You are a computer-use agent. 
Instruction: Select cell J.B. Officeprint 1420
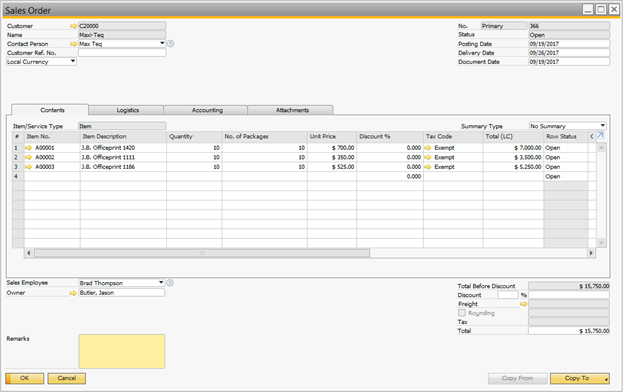click(123, 148)
